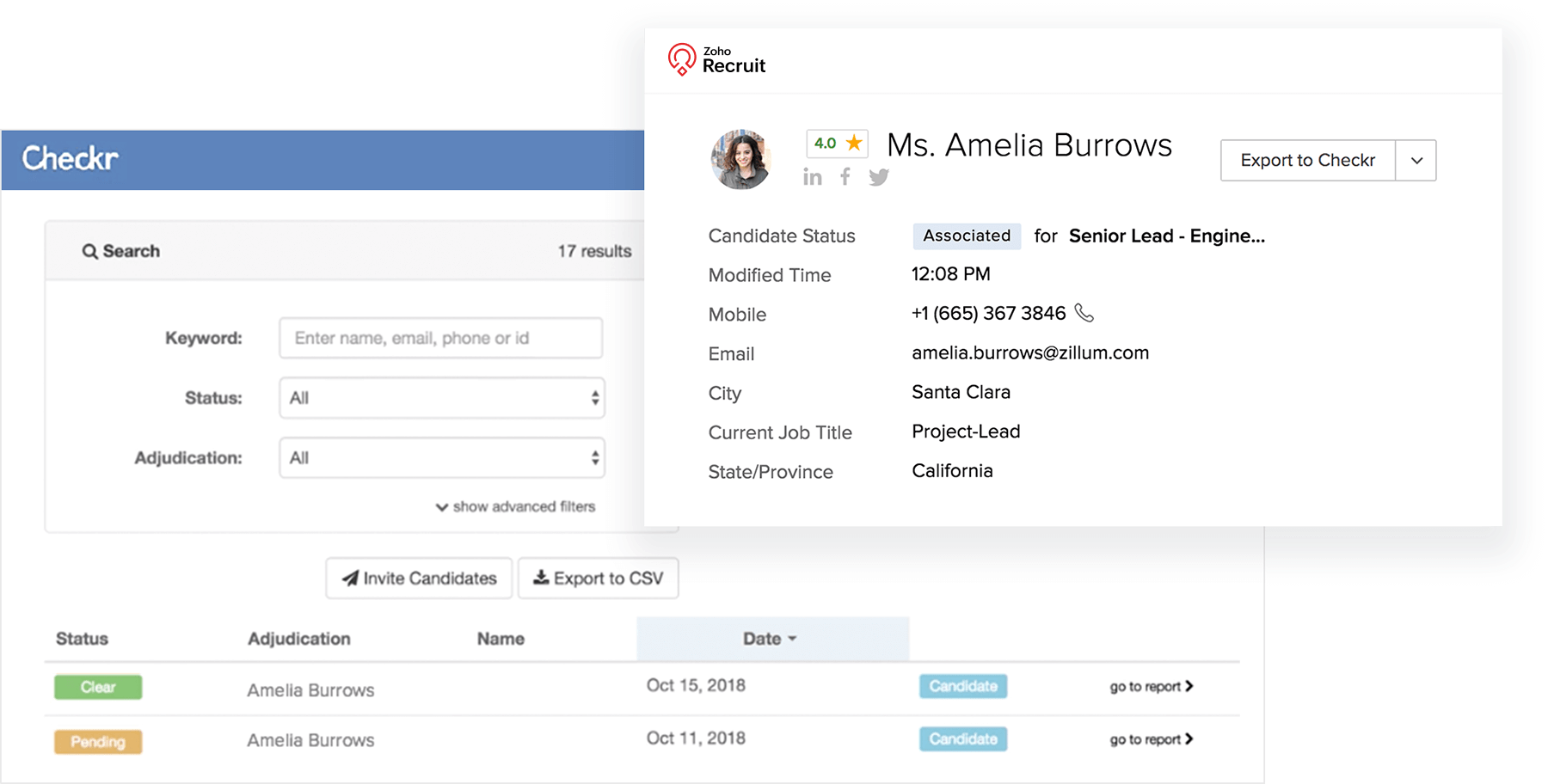This screenshot has height=784, width=1548.
Task: Click the phone call icon beside mobile number
Action: tap(1084, 313)
